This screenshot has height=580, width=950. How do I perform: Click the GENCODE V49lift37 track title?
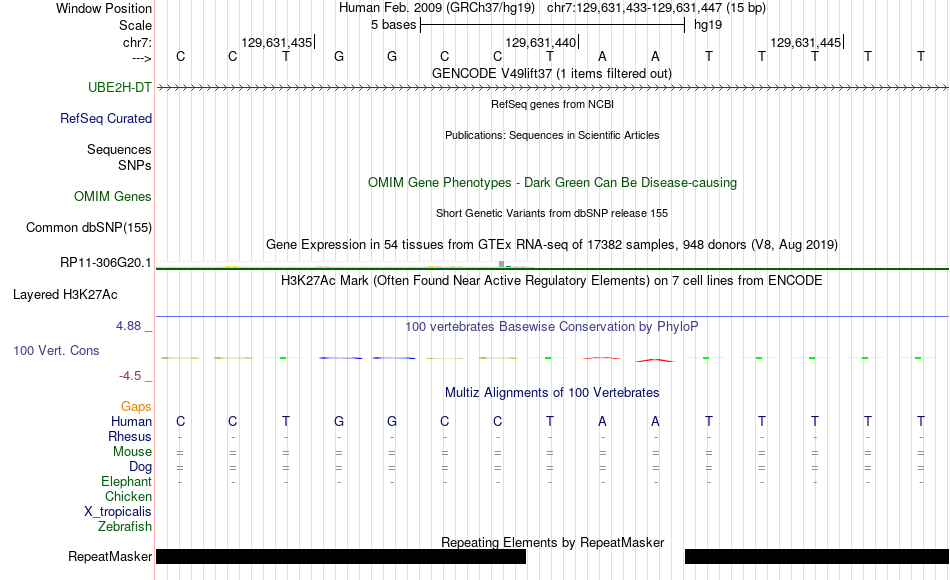(x=552, y=73)
